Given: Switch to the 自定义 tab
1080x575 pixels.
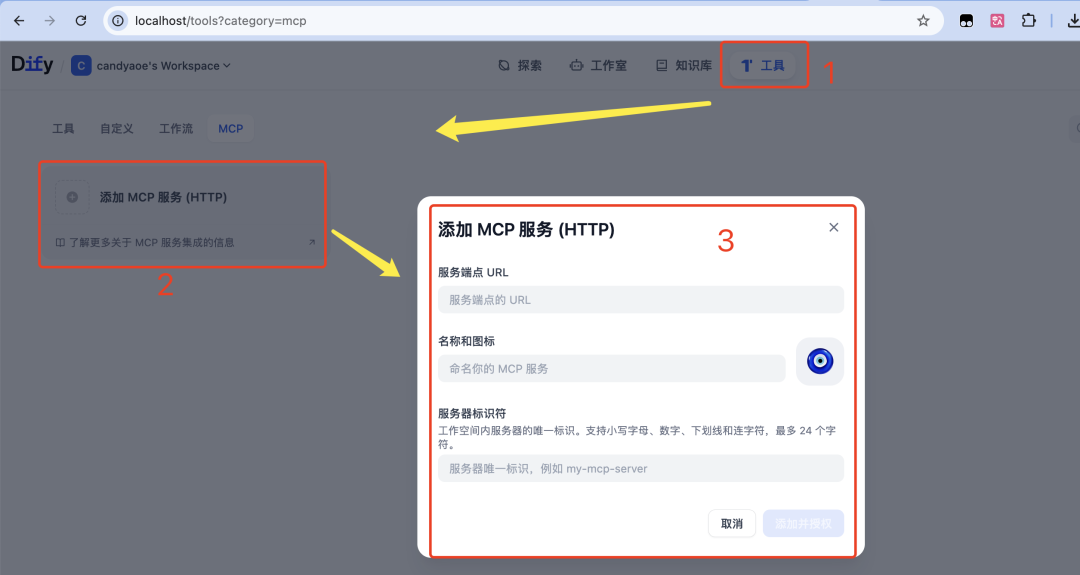Looking at the screenshot, I should [x=116, y=129].
